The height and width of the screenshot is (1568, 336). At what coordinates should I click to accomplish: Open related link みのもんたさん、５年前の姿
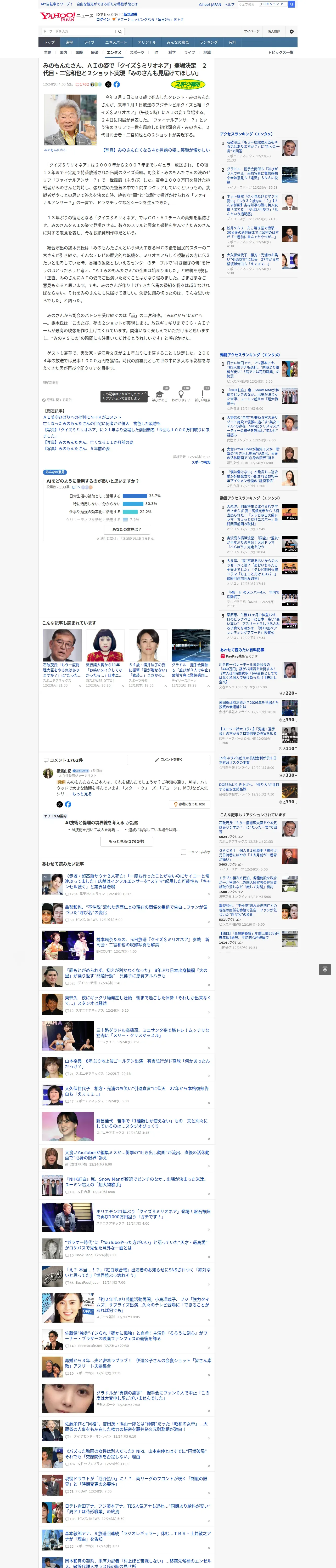point(76,449)
